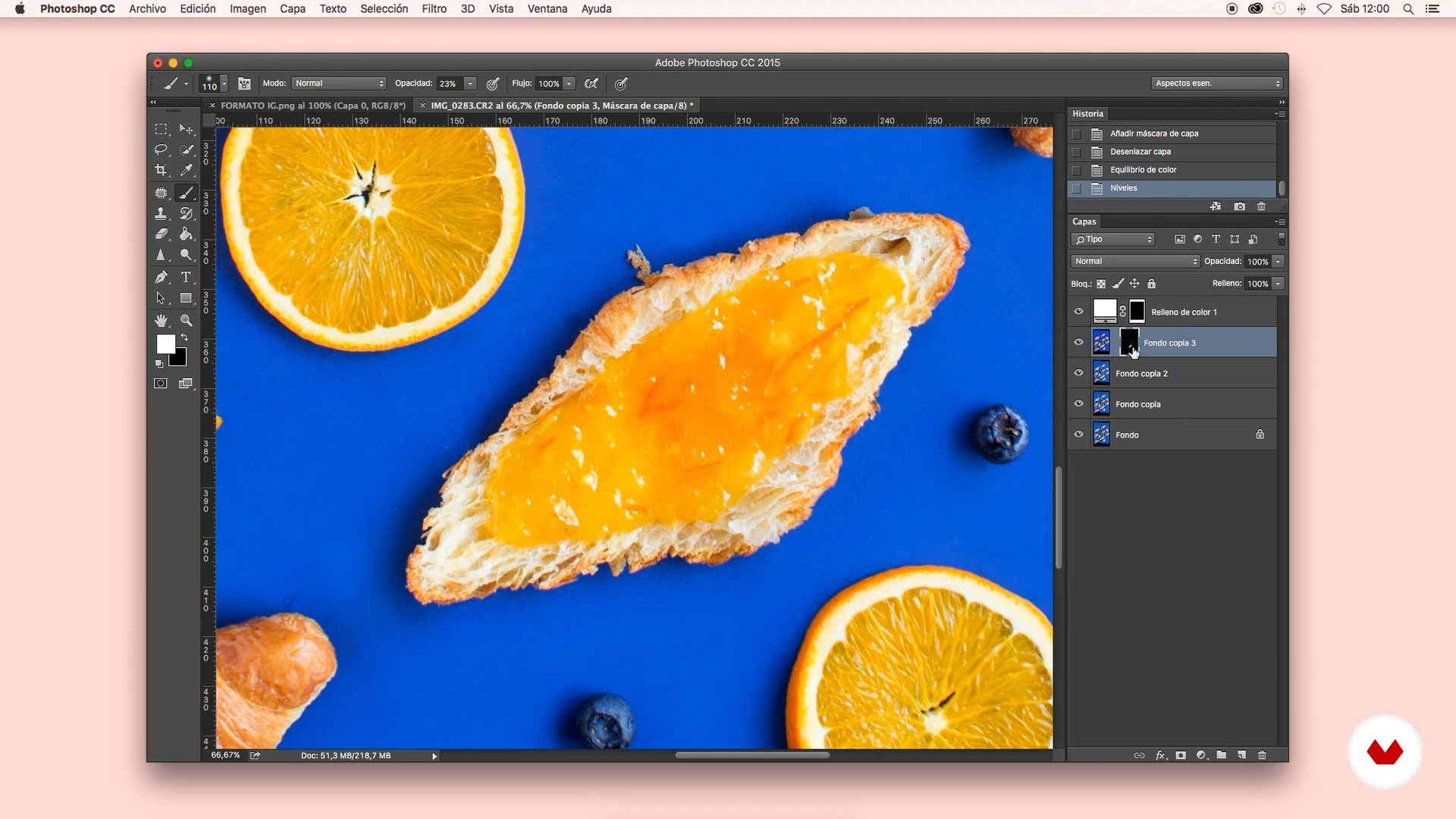
Task: Select the Eyedropper tool
Action: (186, 170)
